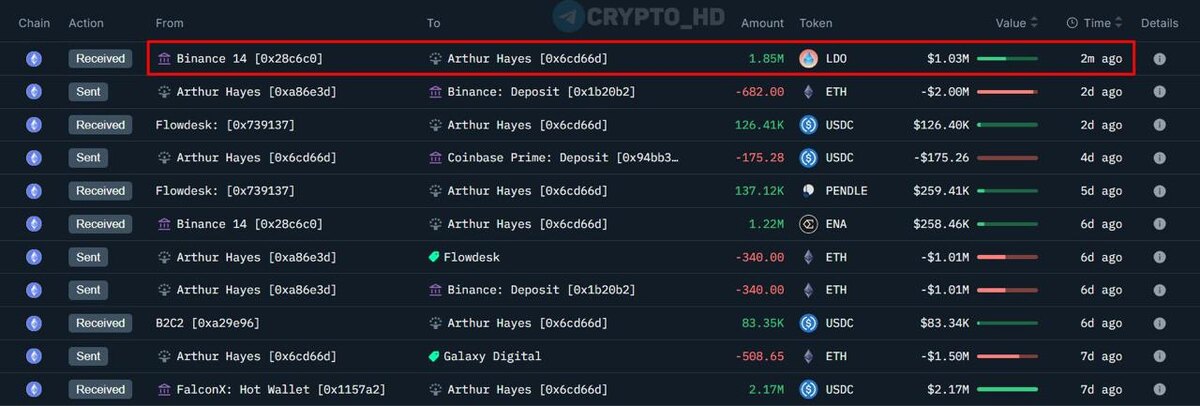Screen dimensions: 1200x406
Task: Click Ethereum chain icon in the LDO row
Action: [34, 59]
